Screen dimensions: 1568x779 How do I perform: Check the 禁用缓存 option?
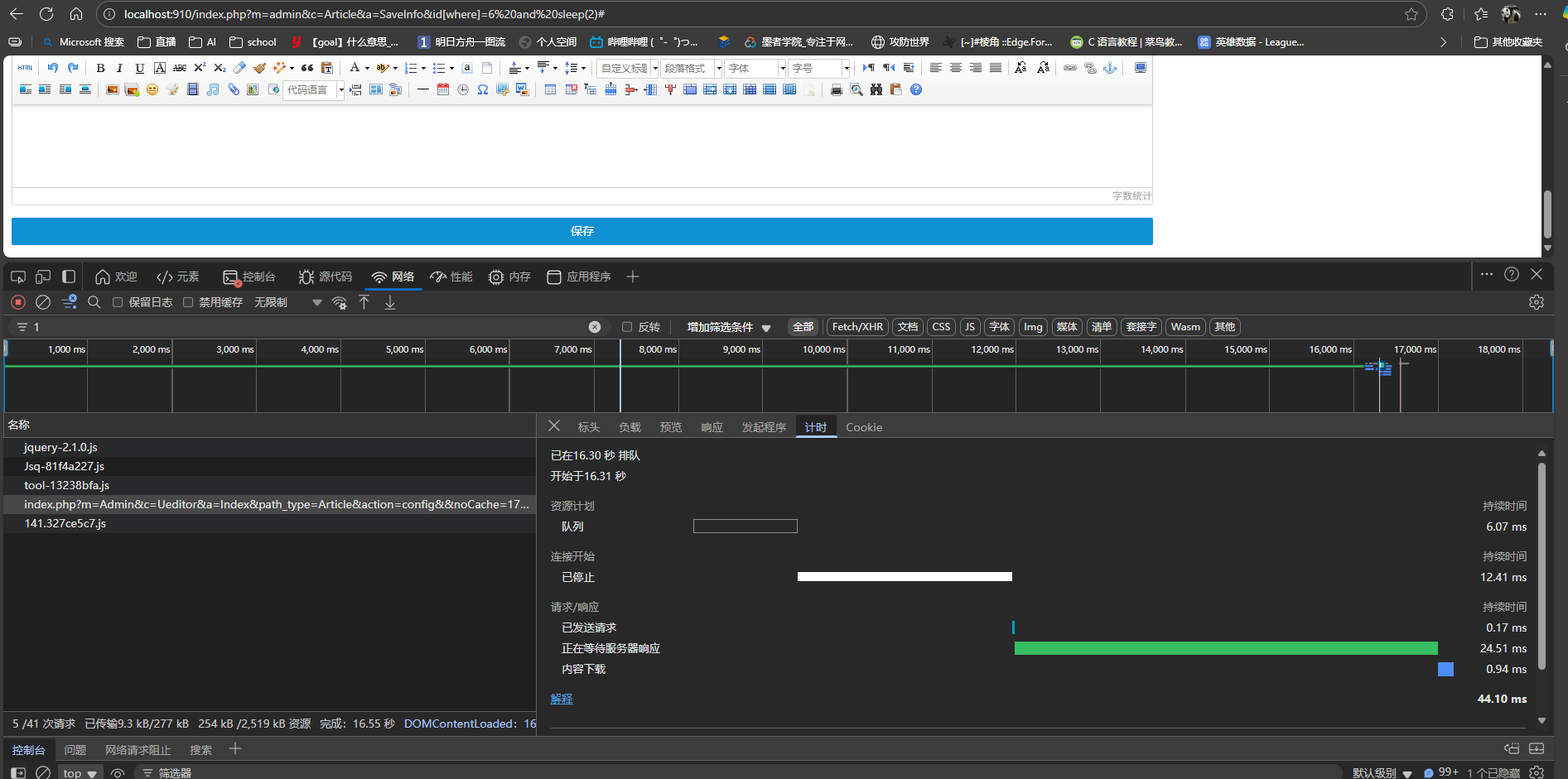tap(188, 302)
